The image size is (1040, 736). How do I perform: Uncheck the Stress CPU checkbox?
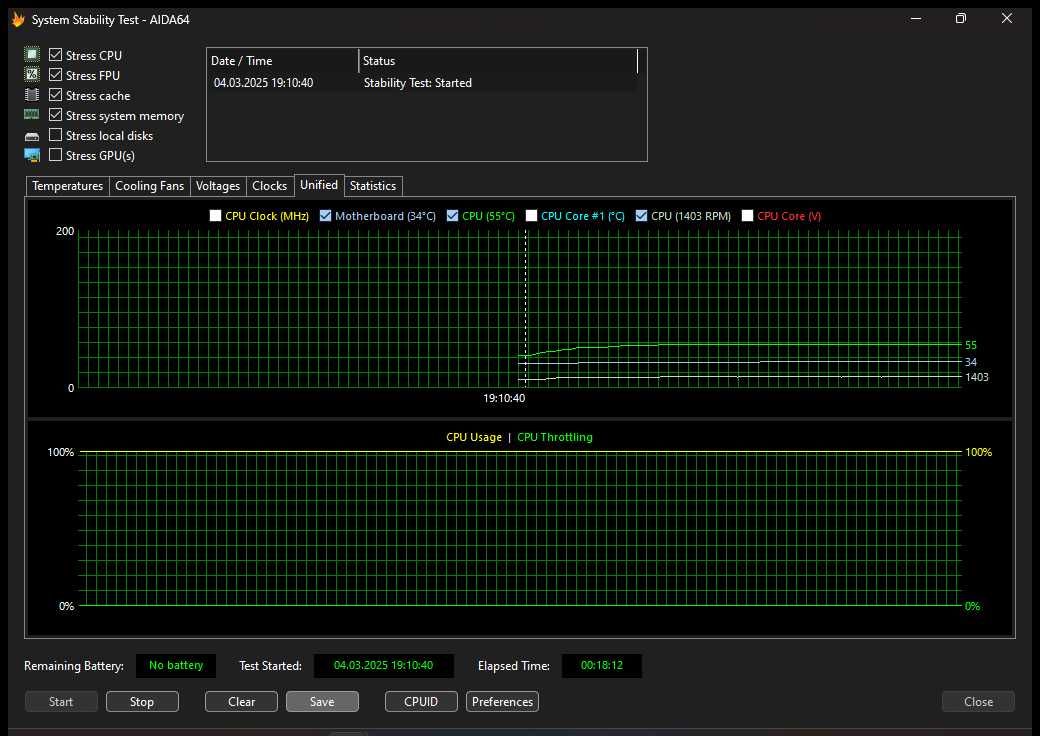pyautogui.click(x=56, y=54)
